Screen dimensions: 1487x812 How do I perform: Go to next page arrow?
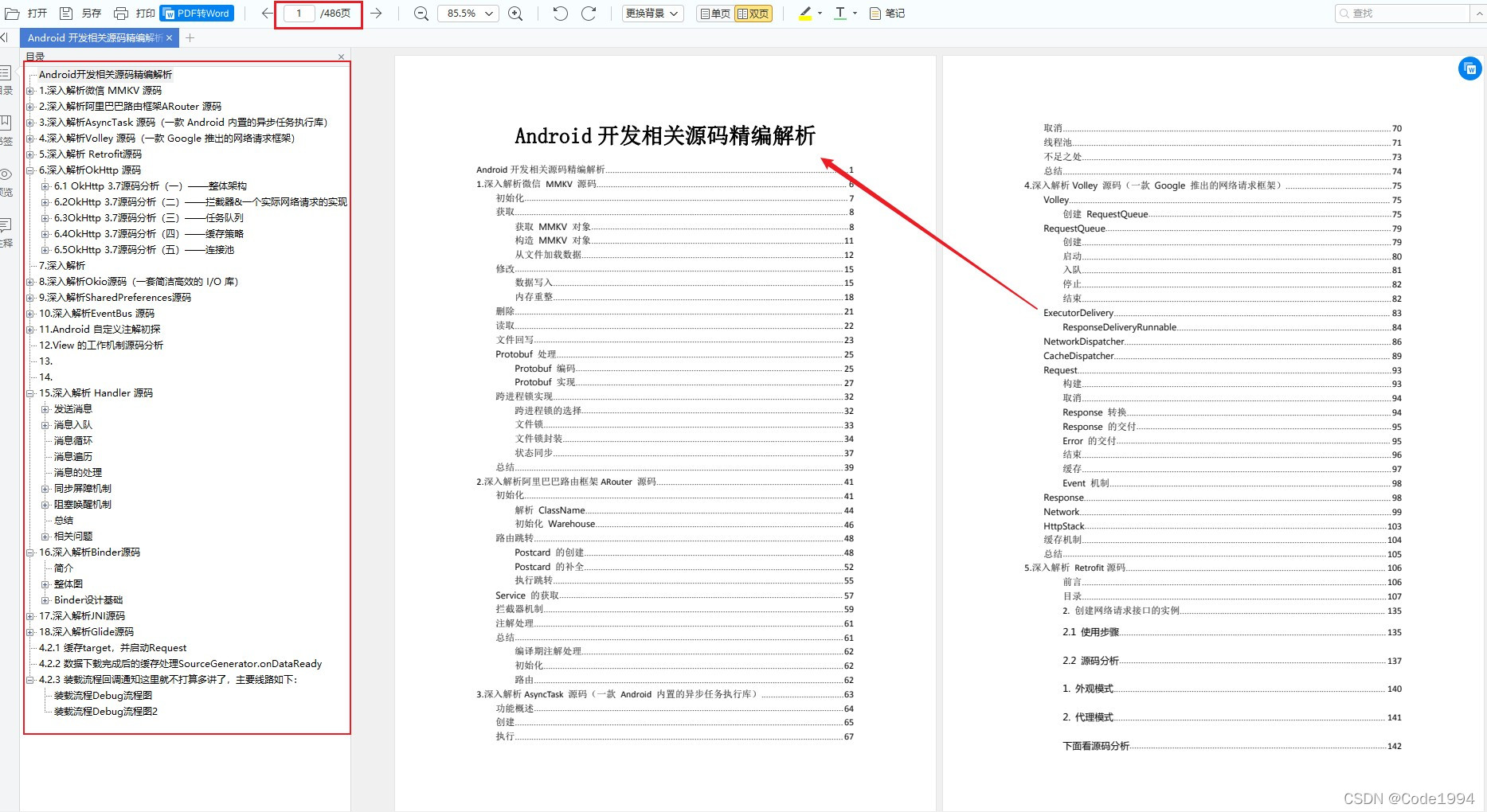click(376, 14)
